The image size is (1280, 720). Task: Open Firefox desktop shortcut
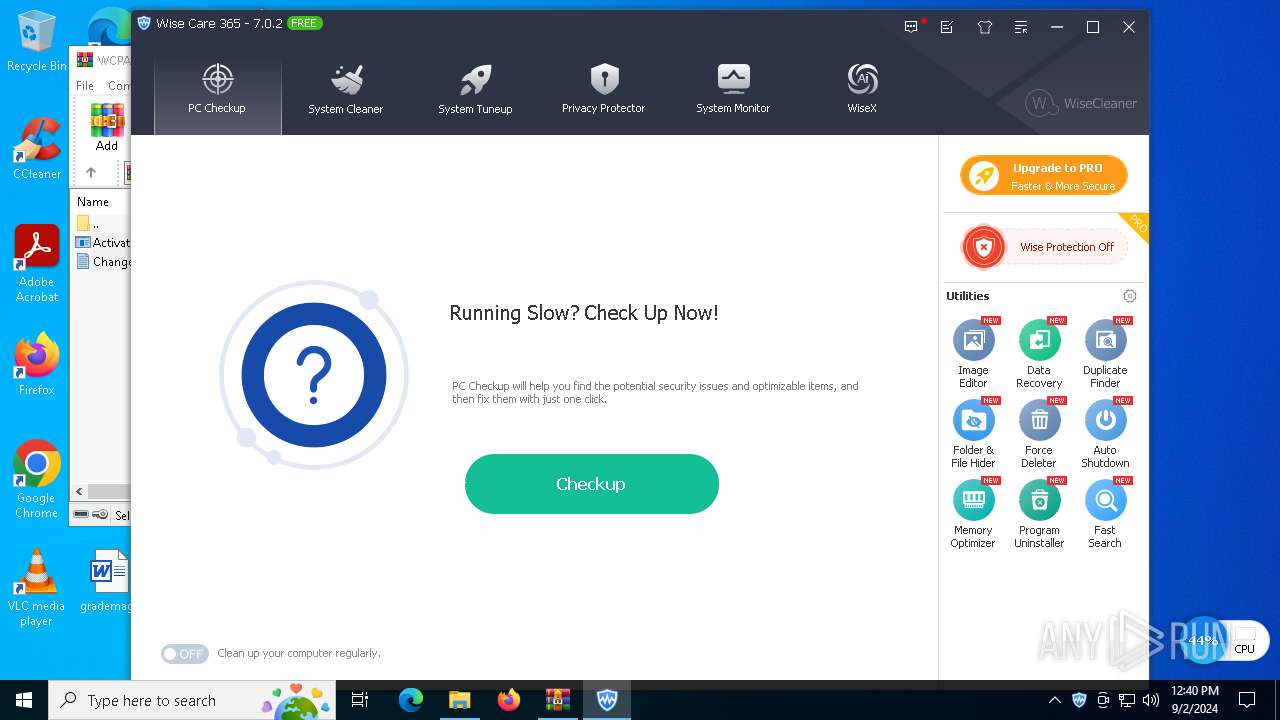point(37,365)
